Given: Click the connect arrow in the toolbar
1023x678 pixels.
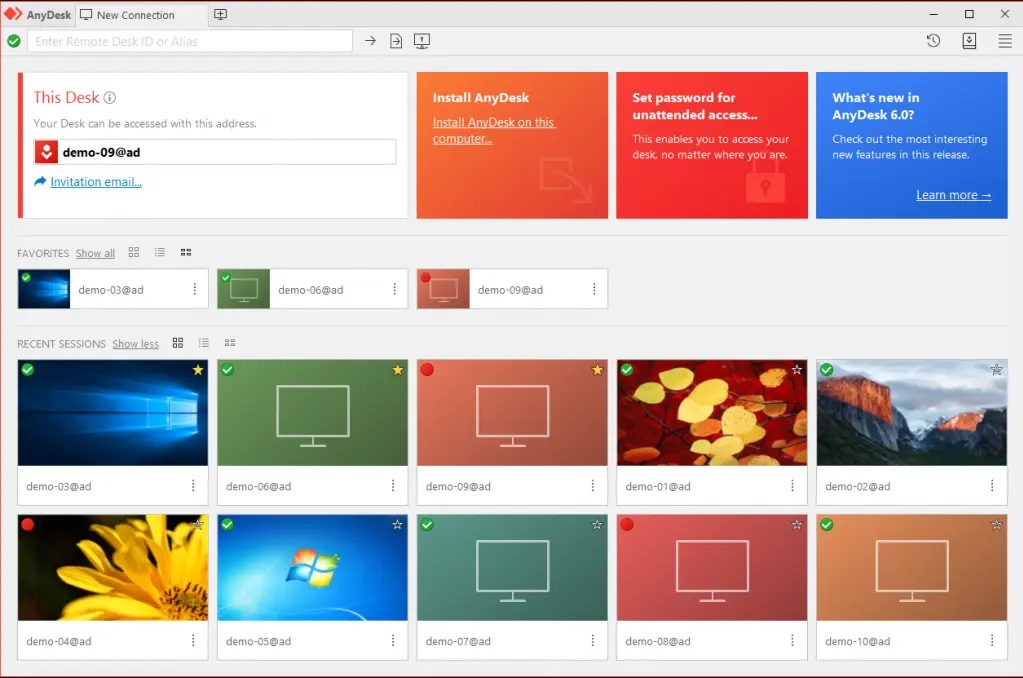Looking at the screenshot, I should 369,40.
